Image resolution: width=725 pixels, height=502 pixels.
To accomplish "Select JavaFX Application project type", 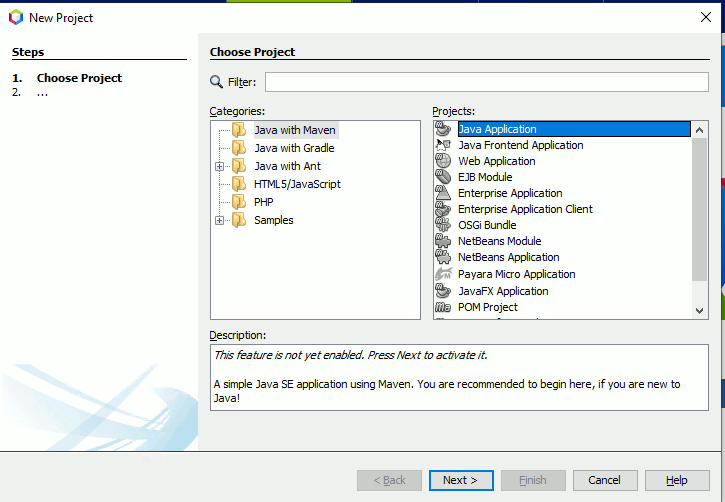I will [503, 291].
